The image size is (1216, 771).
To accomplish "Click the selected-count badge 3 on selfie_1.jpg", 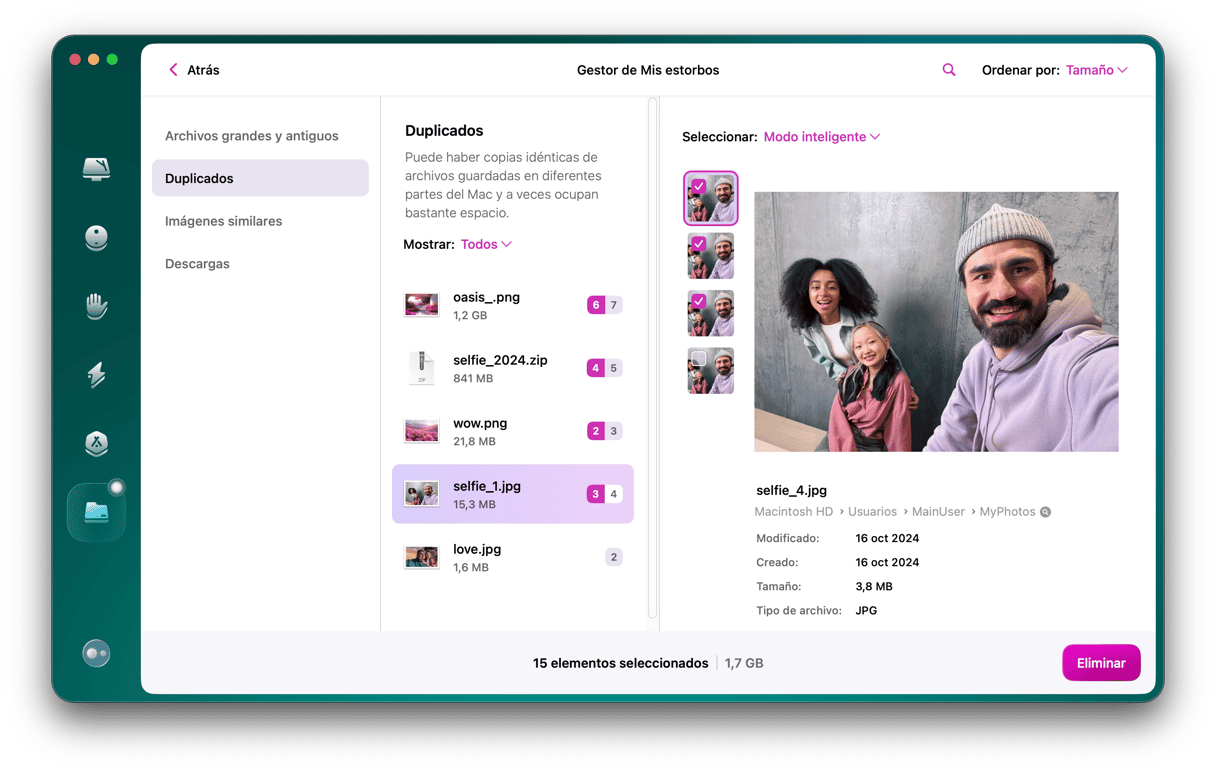I will click(x=596, y=494).
